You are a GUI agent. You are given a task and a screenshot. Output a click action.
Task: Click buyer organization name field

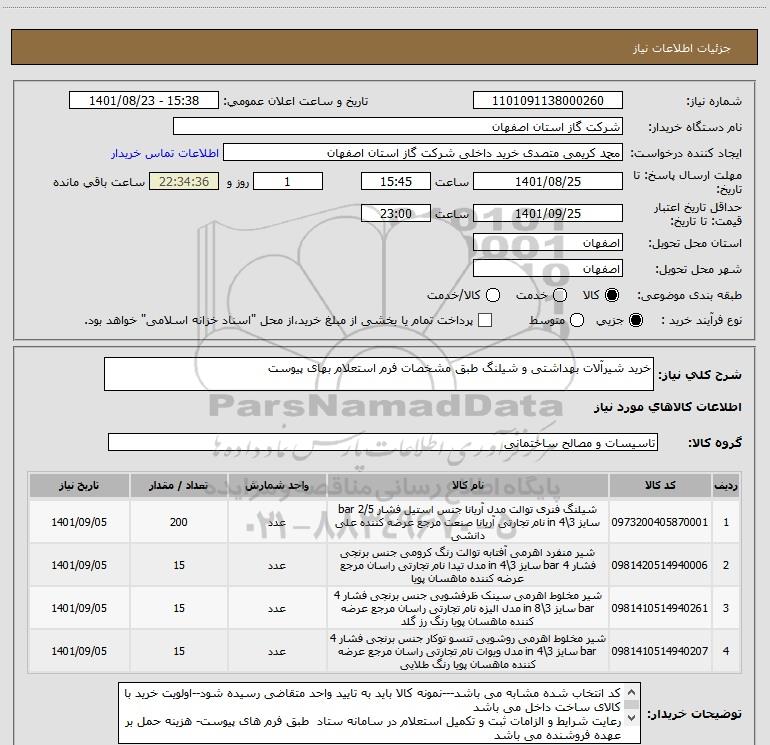398,127
